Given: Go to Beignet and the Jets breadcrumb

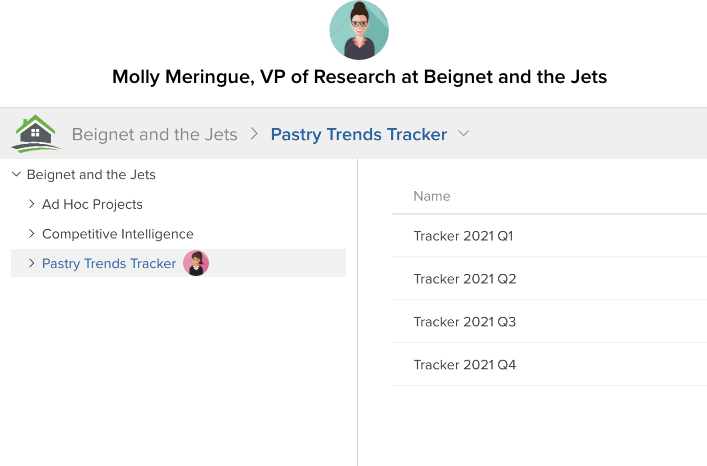Looking at the screenshot, I should 154,134.
